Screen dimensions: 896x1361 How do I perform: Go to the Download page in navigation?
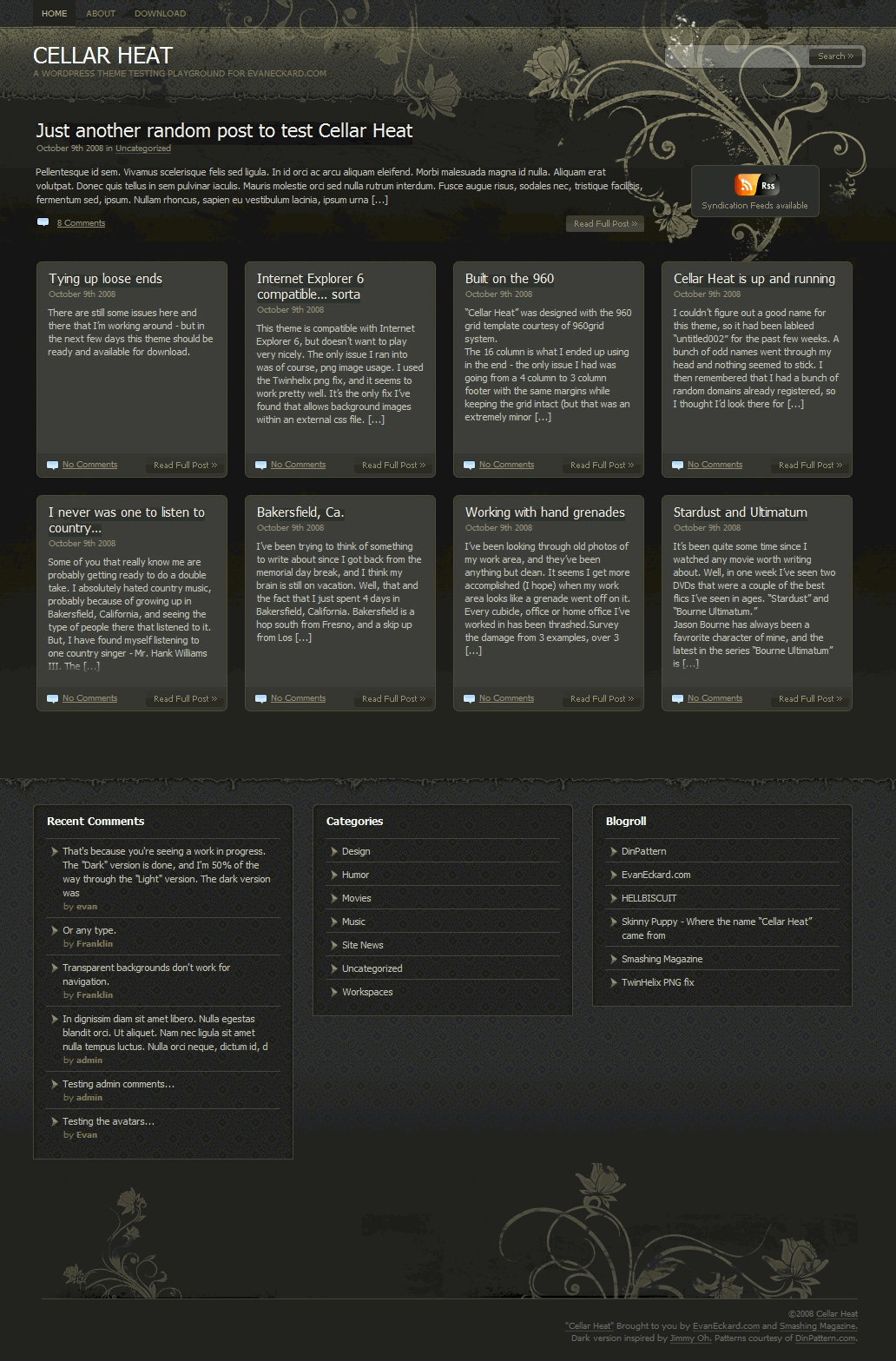[x=160, y=13]
